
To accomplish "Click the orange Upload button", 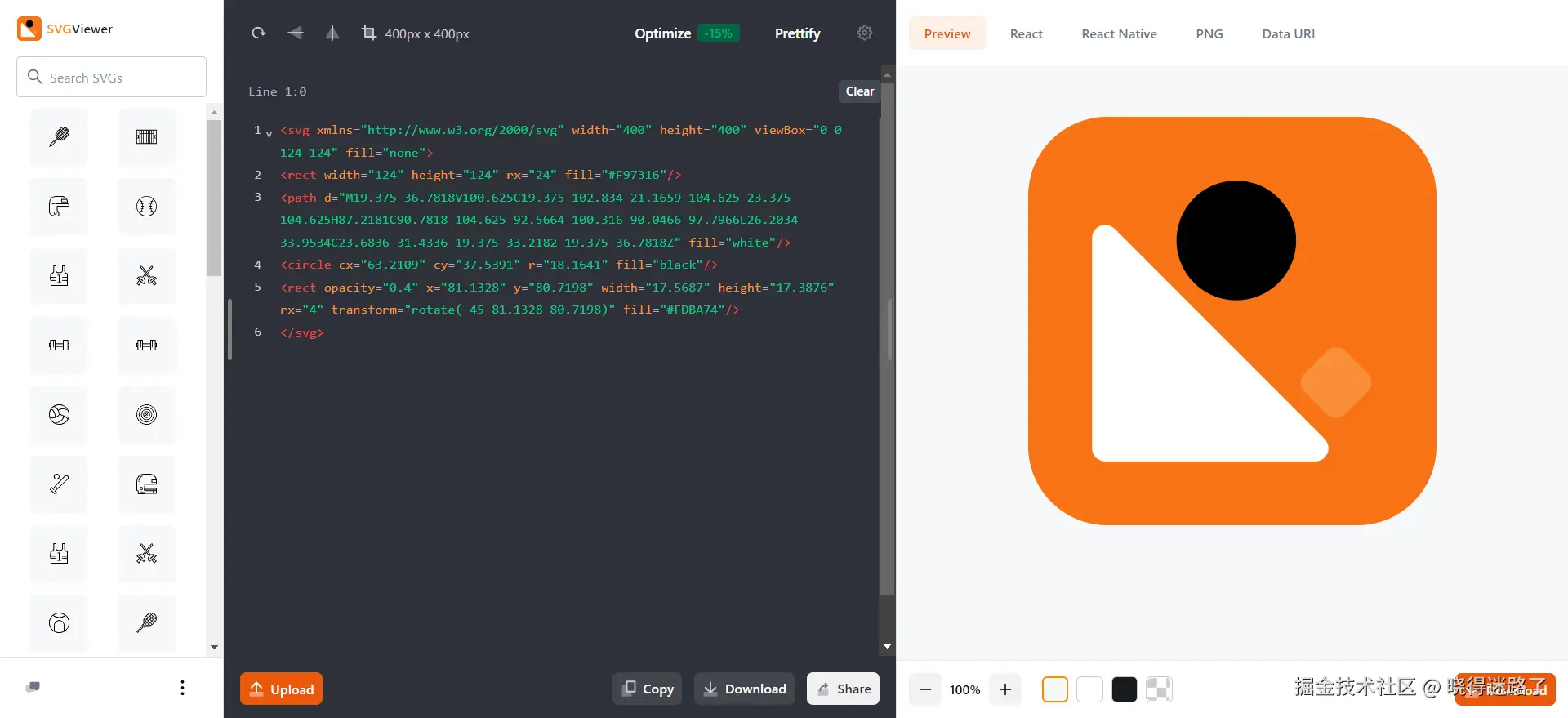I will tap(282, 689).
